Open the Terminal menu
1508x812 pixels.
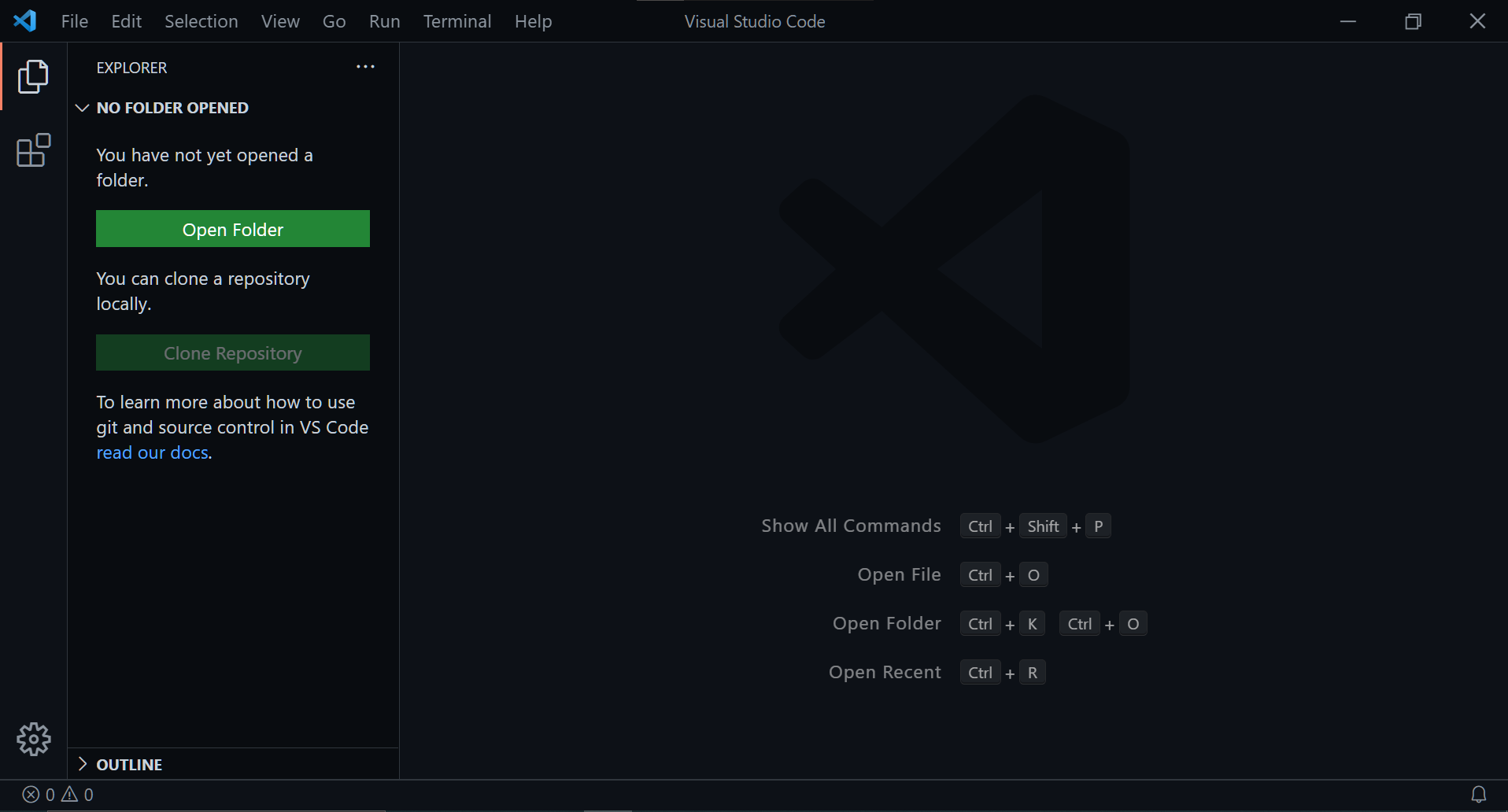(x=456, y=21)
